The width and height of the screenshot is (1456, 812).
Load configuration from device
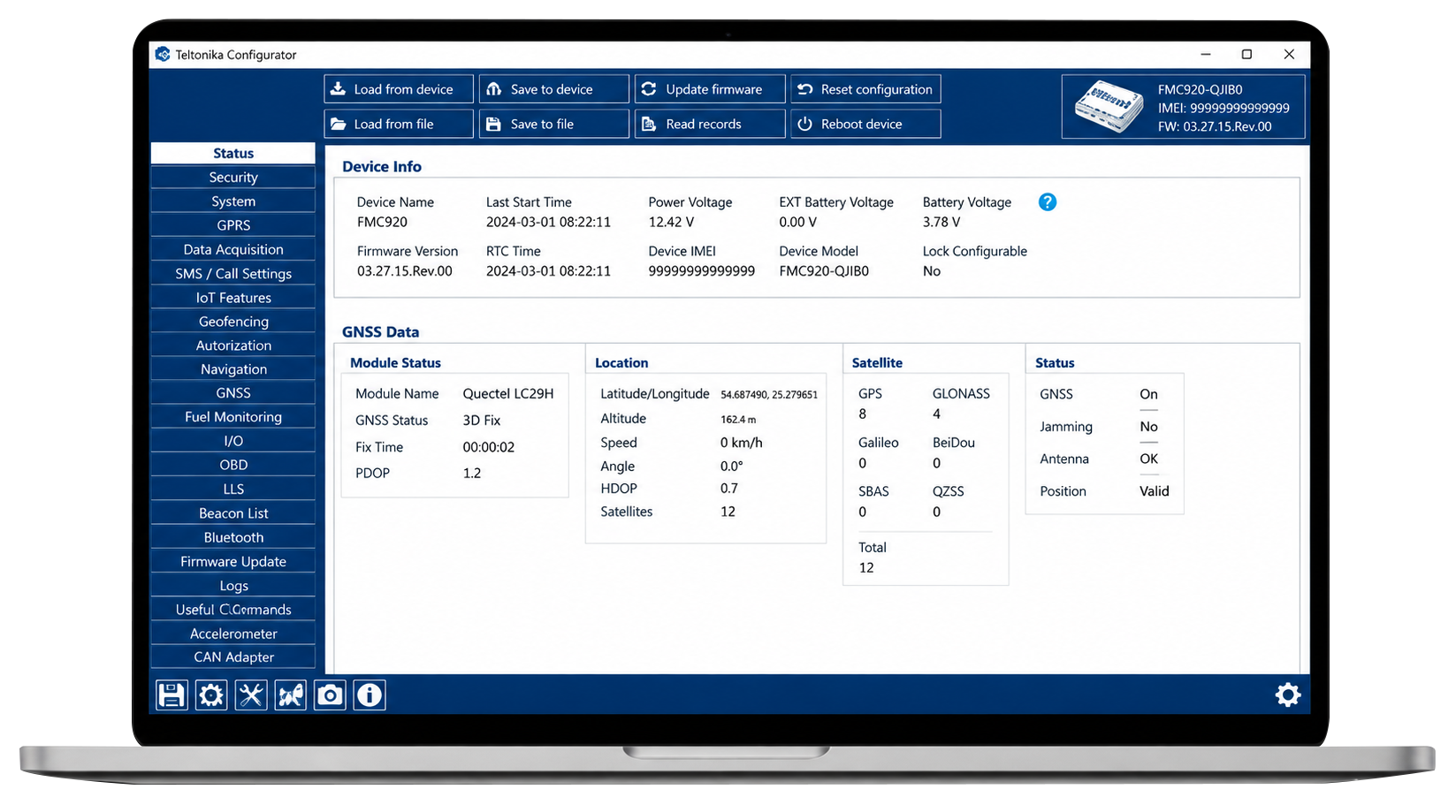(399, 89)
